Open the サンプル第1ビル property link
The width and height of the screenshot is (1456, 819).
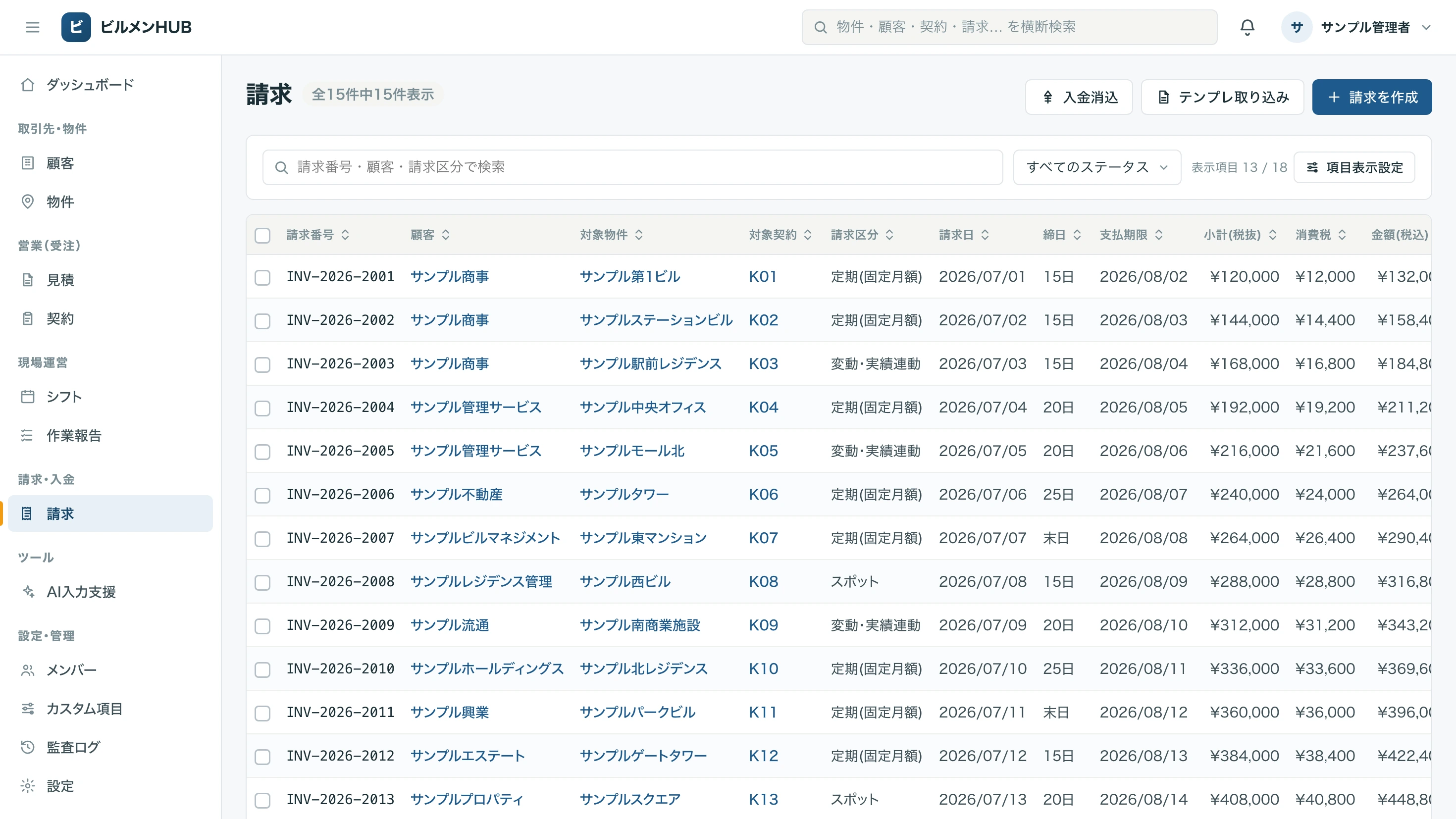click(629, 277)
